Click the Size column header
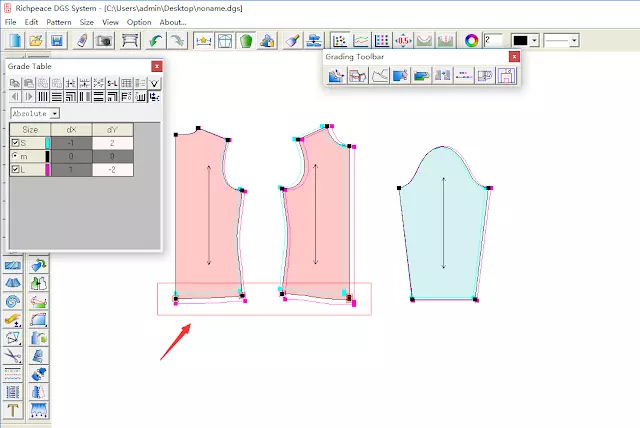Viewport: 640px width, 428px height. tap(30, 130)
